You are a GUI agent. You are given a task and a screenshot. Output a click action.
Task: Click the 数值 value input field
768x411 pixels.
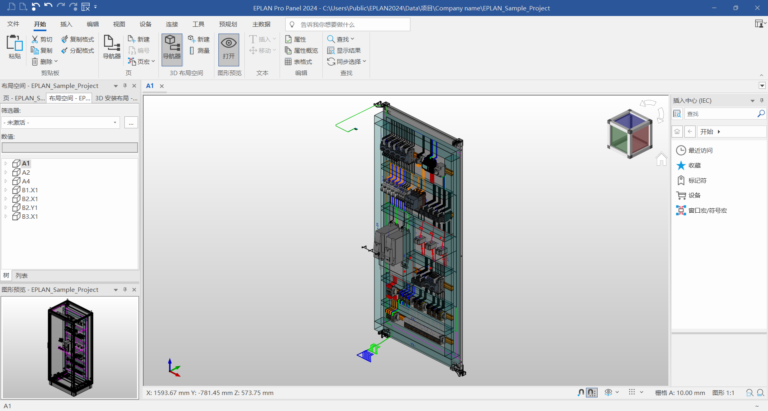point(70,147)
